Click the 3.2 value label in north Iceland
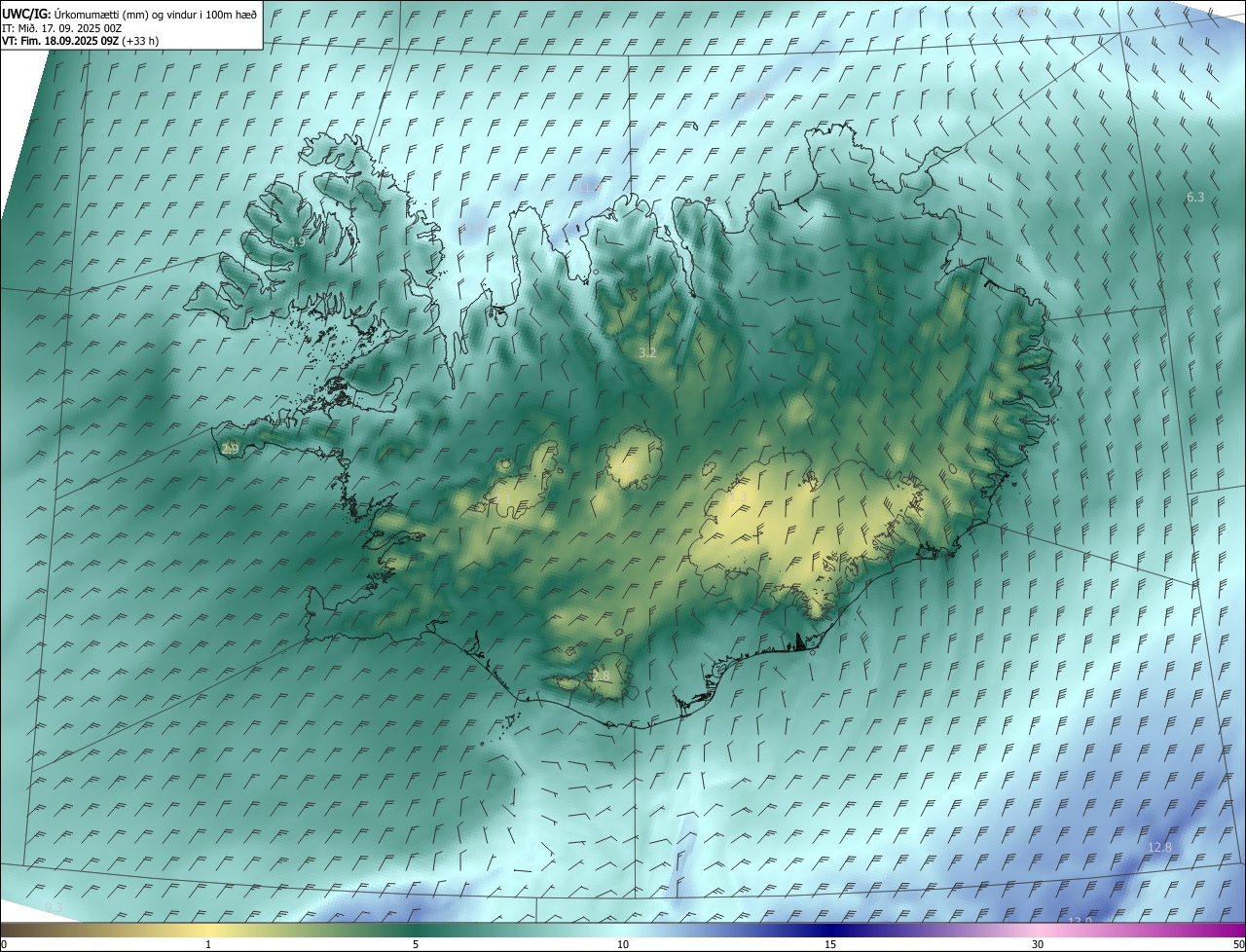The width and height of the screenshot is (1246, 952). [x=647, y=352]
